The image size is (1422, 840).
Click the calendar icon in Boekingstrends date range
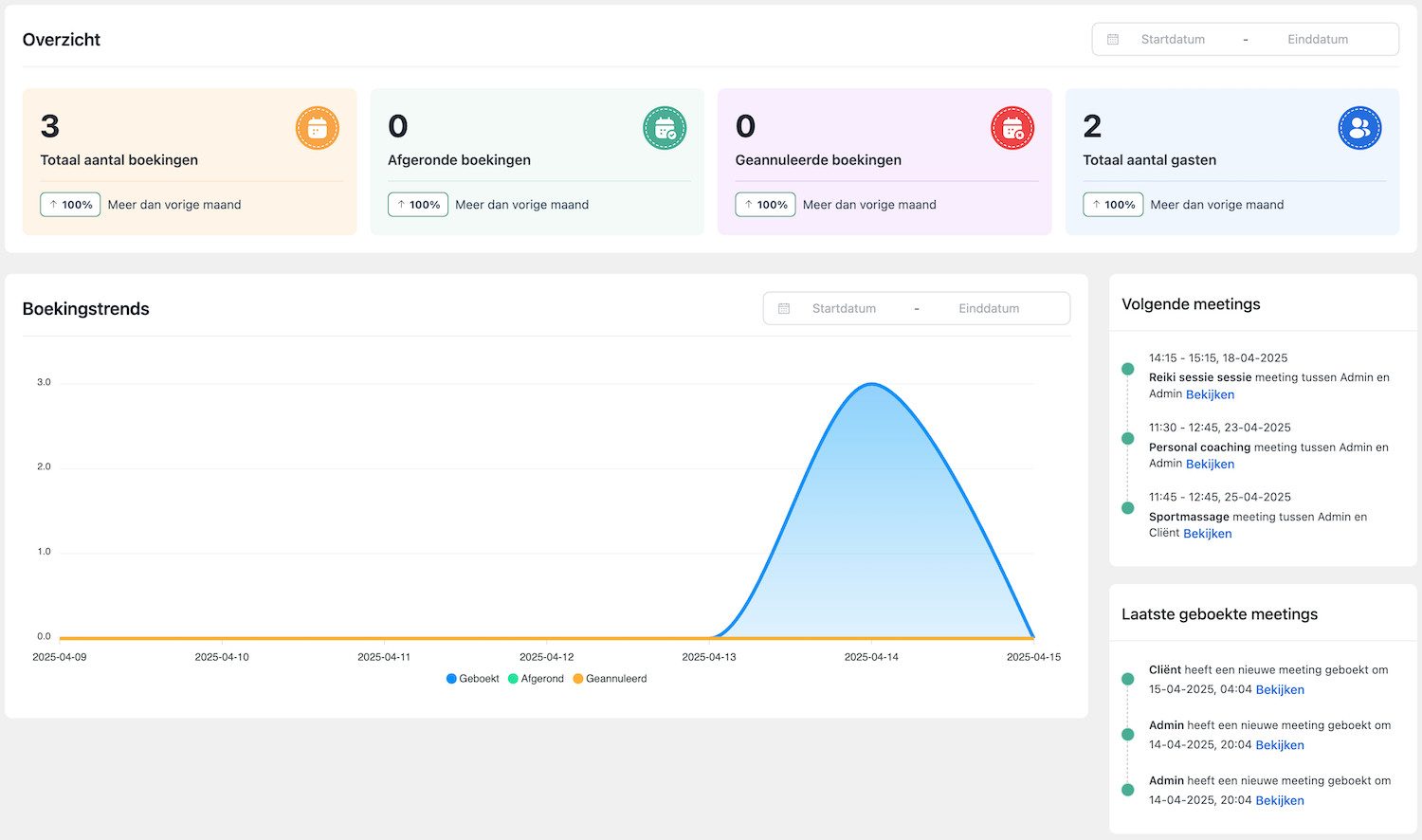coord(784,309)
